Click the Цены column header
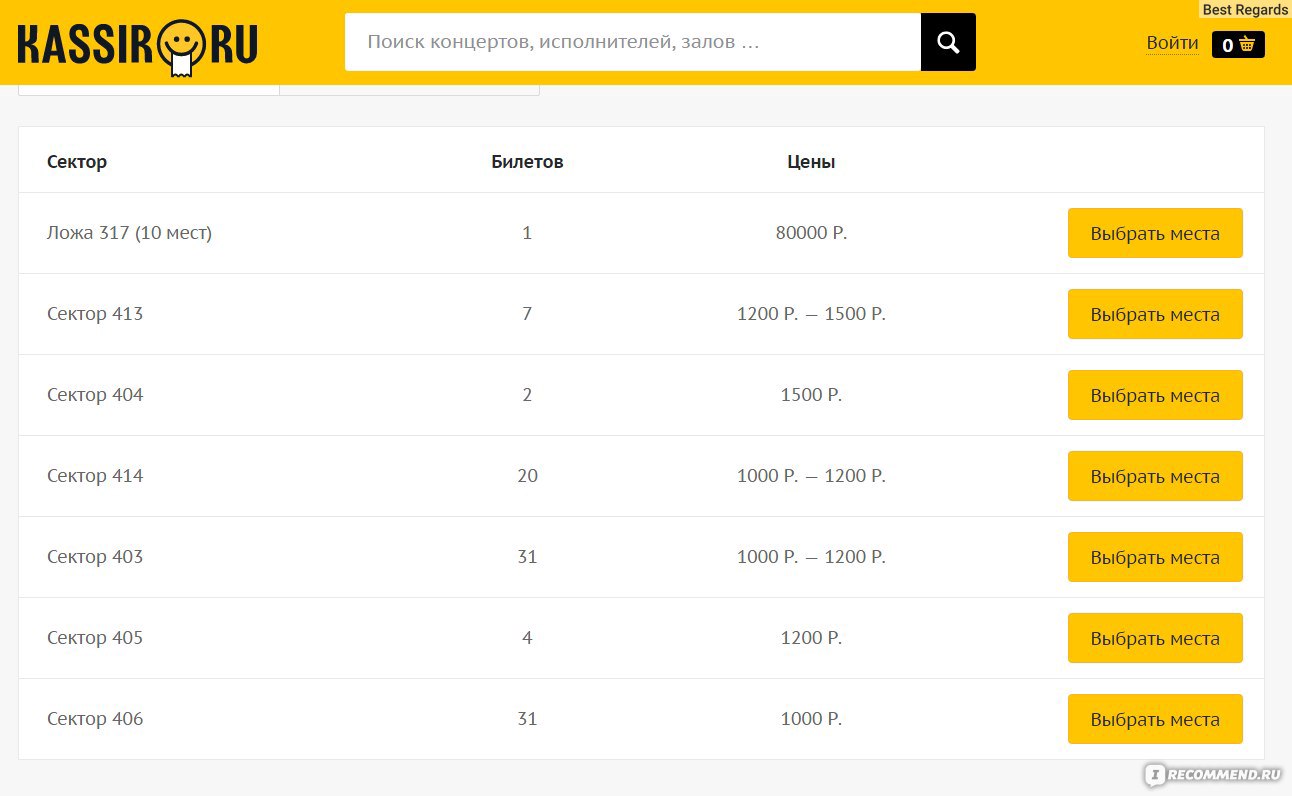The width and height of the screenshot is (1292, 796). pyautogui.click(x=811, y=161)
